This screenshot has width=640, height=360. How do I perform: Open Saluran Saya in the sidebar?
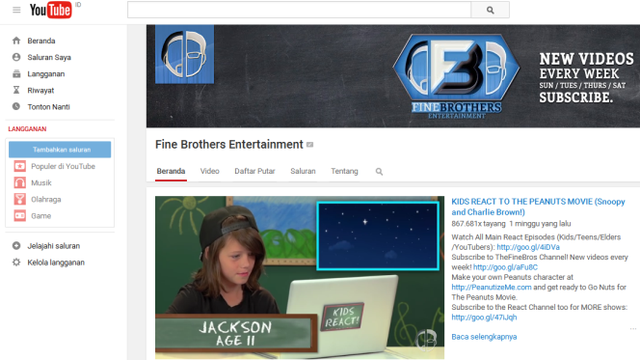(49, 58)
